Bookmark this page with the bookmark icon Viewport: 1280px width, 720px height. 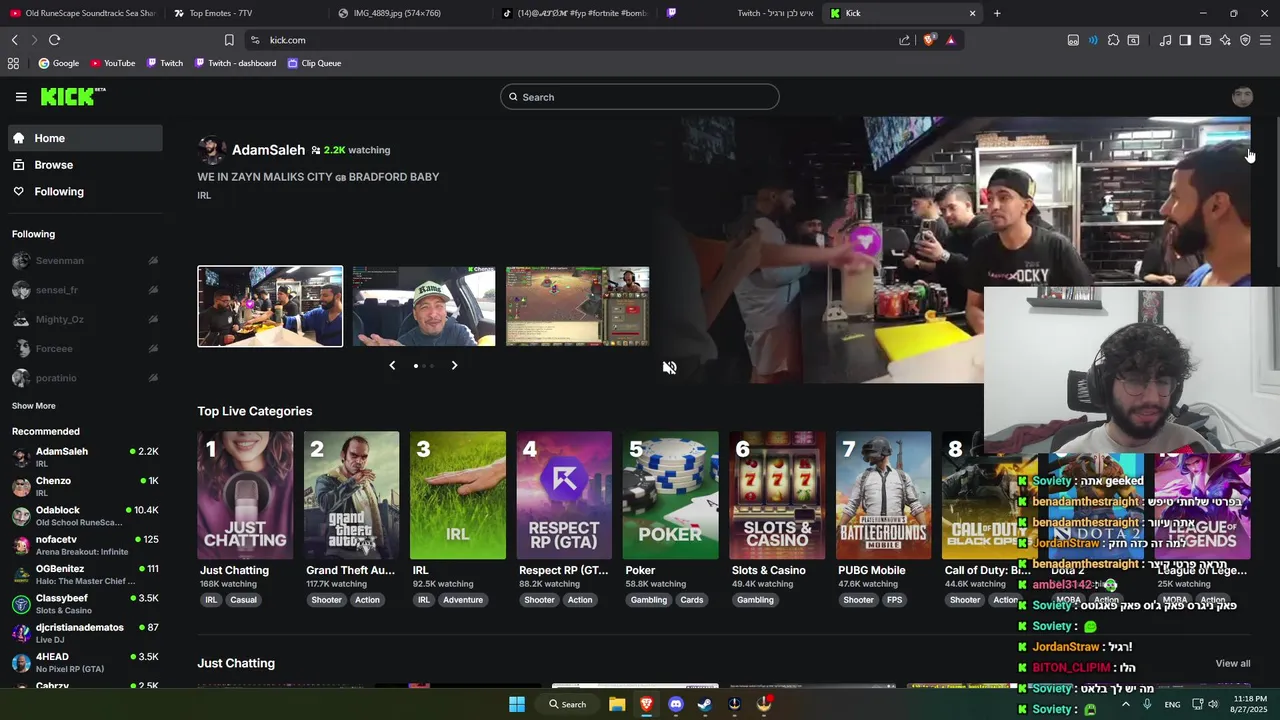tap(229, 40)
